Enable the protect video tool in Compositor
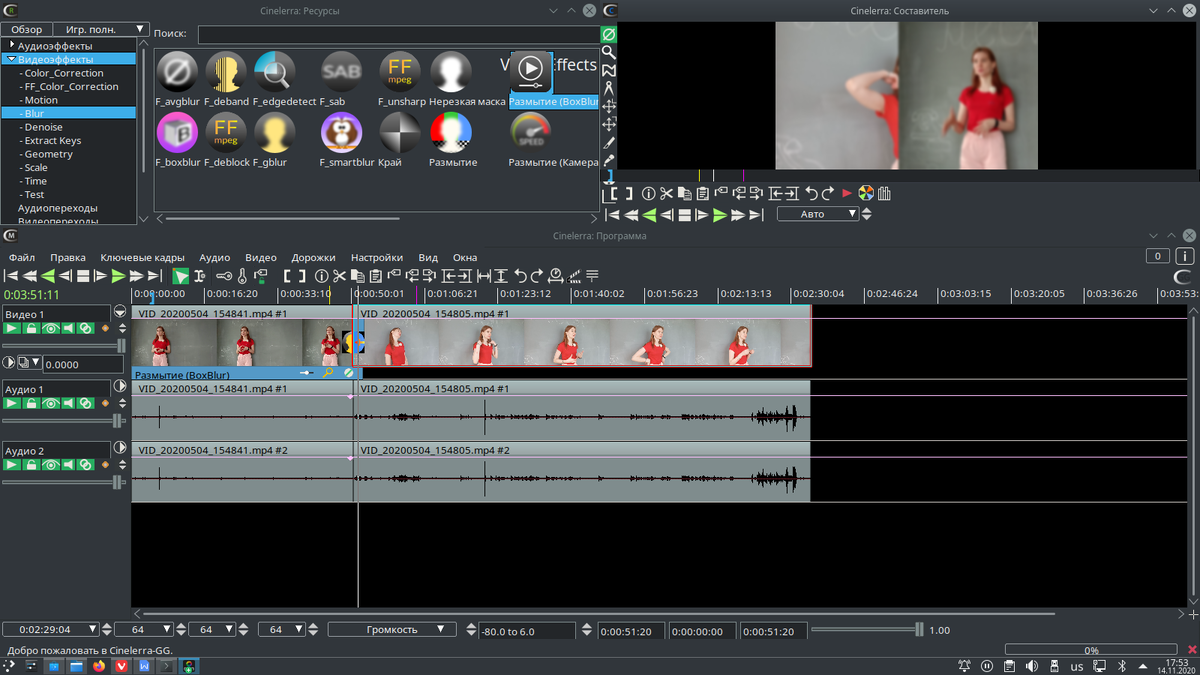The height and width of the screenshot is (675, 1200). tap(608, 34)
